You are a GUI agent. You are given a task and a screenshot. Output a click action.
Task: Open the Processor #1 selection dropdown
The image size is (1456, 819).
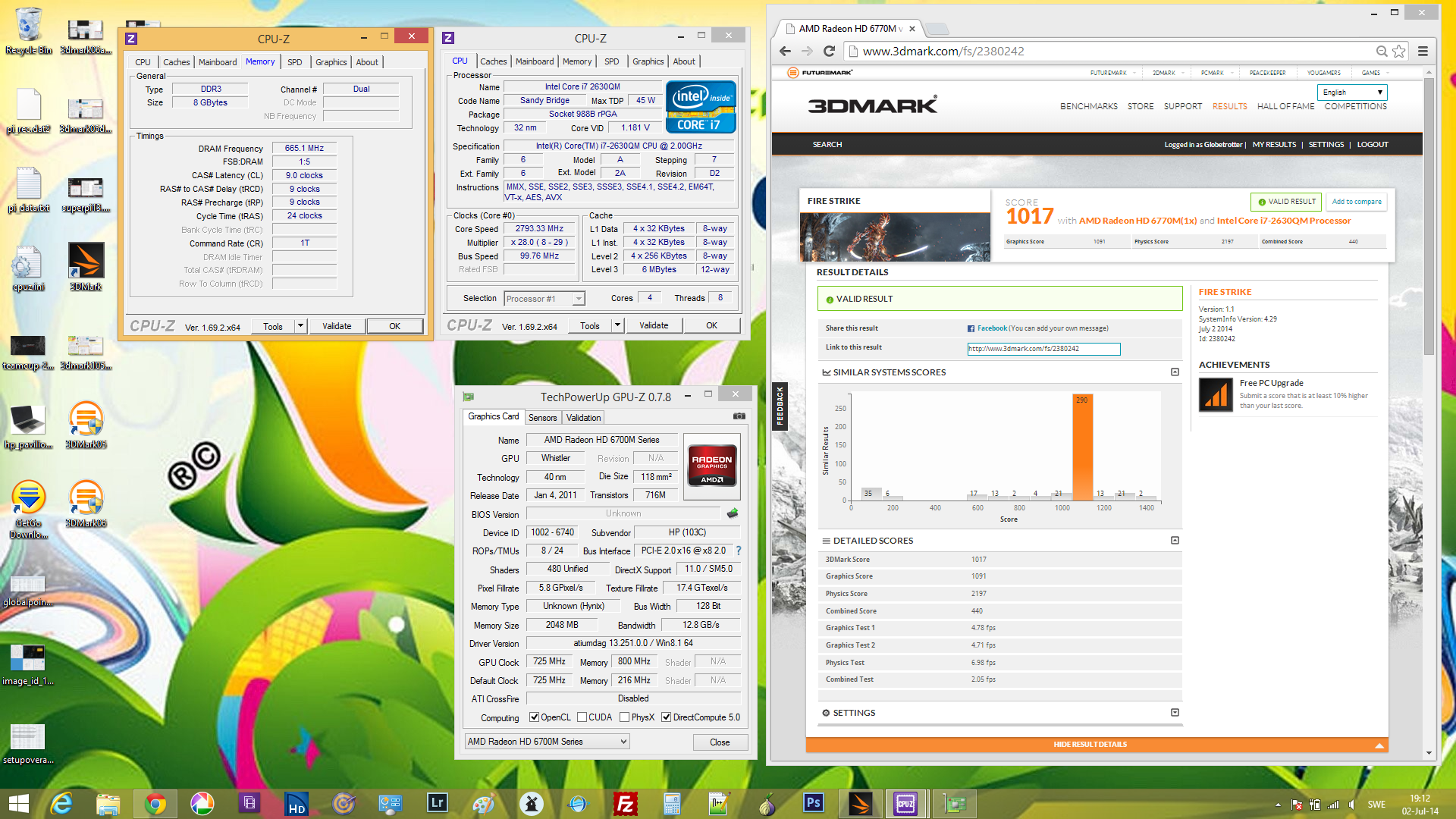click(x=544, y=299)
